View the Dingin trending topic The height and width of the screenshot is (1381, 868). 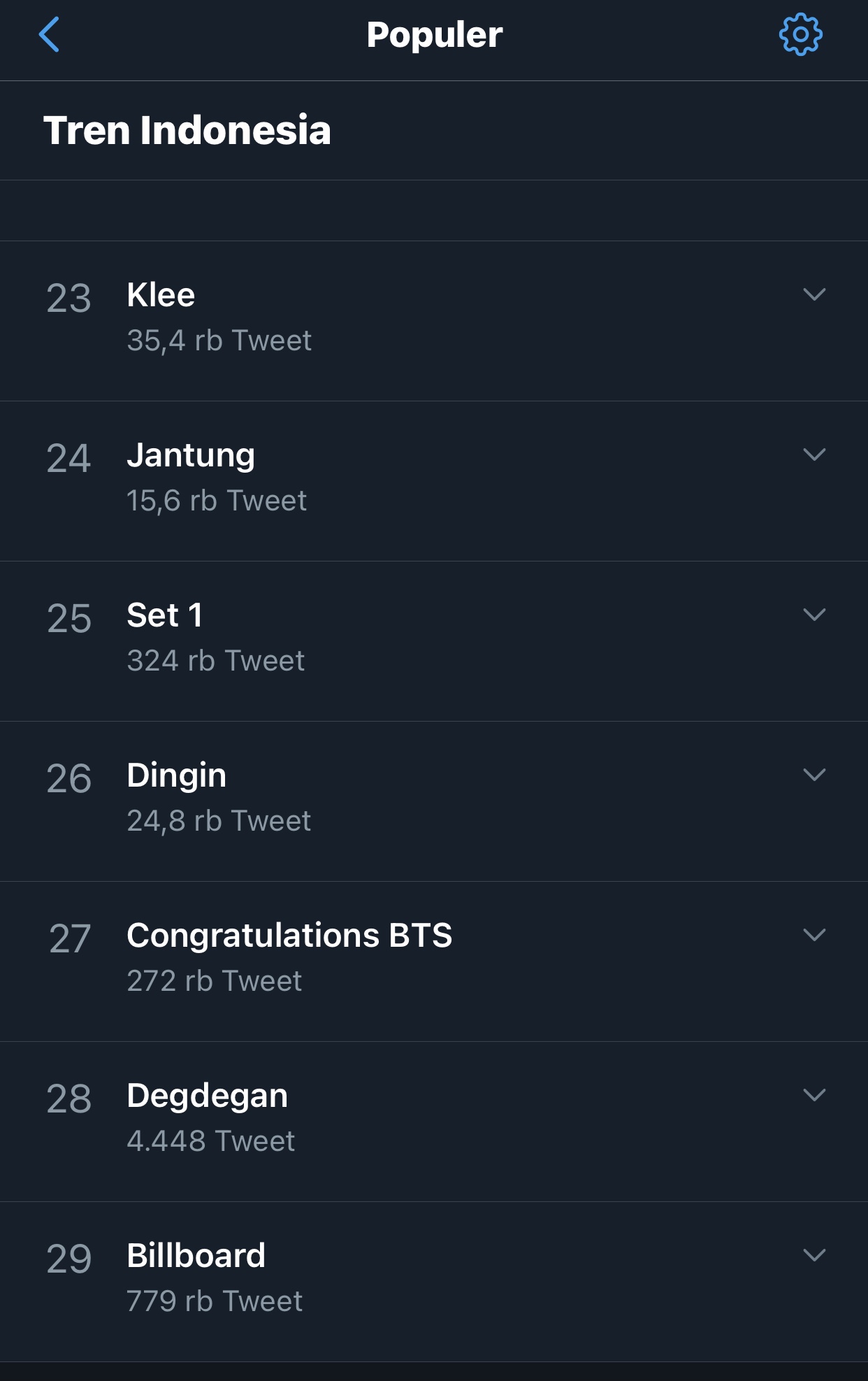click(434, 801)
